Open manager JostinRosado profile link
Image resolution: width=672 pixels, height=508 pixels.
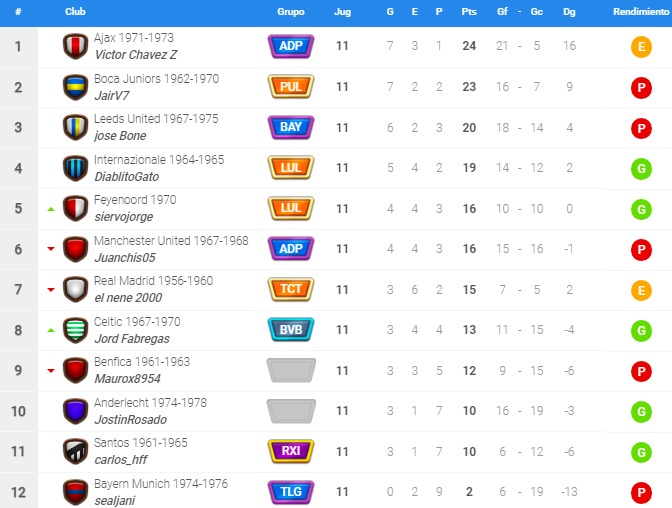pos(130,420)
